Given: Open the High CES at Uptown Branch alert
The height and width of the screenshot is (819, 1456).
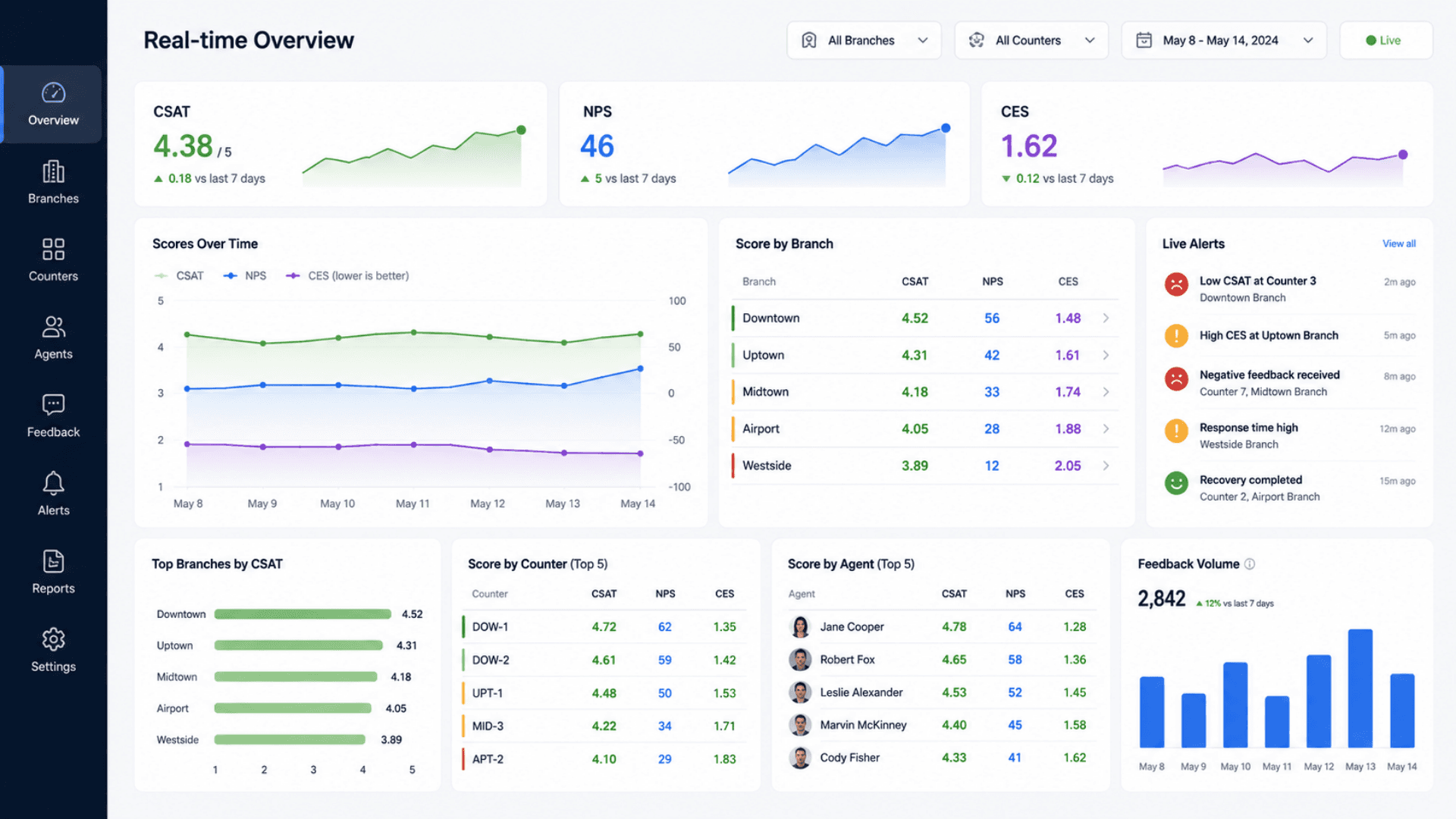Looking at the screenshot, I should point(1289,335).
